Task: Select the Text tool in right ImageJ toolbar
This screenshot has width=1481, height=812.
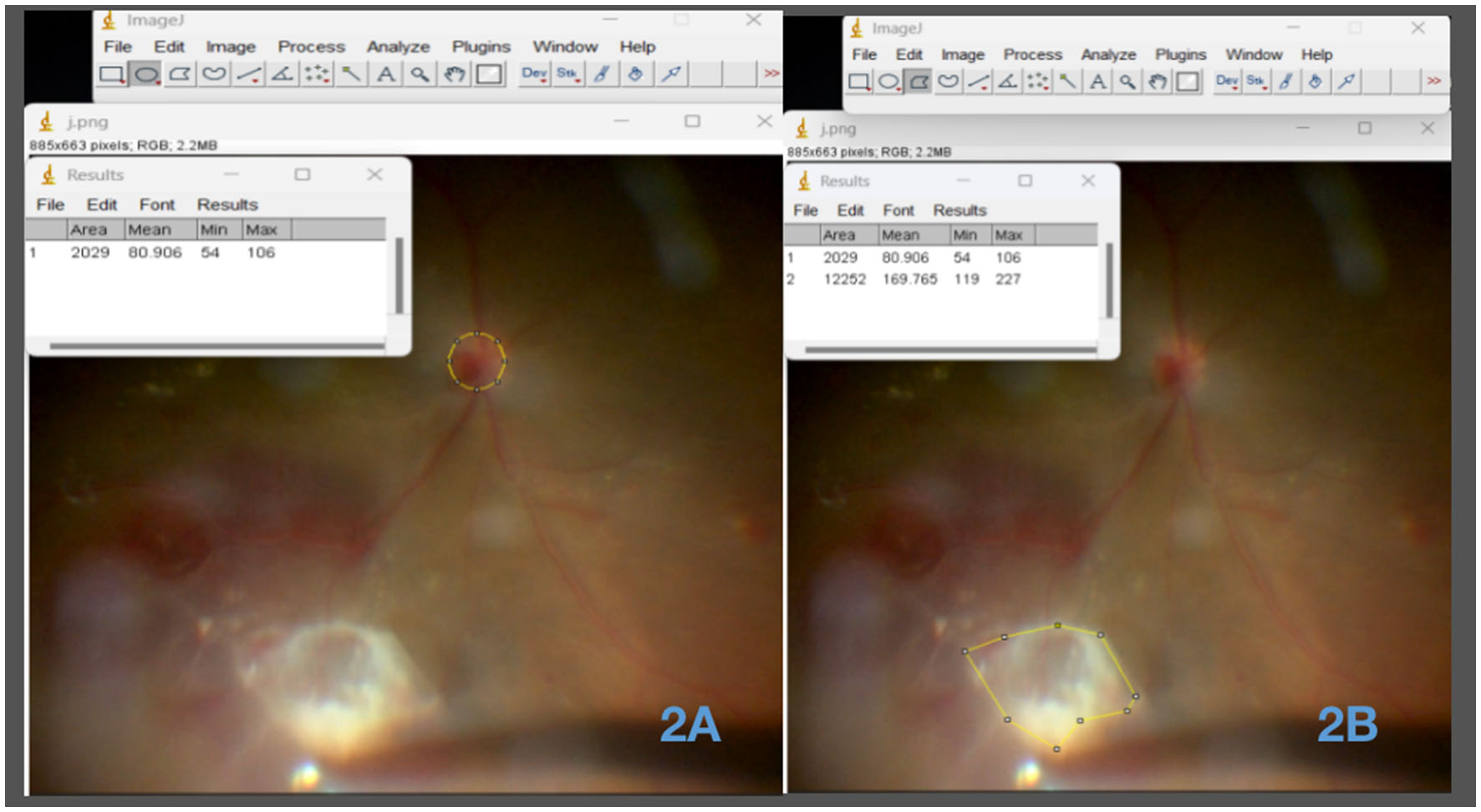Action: pyautogui.click(x=1097, y=81)
